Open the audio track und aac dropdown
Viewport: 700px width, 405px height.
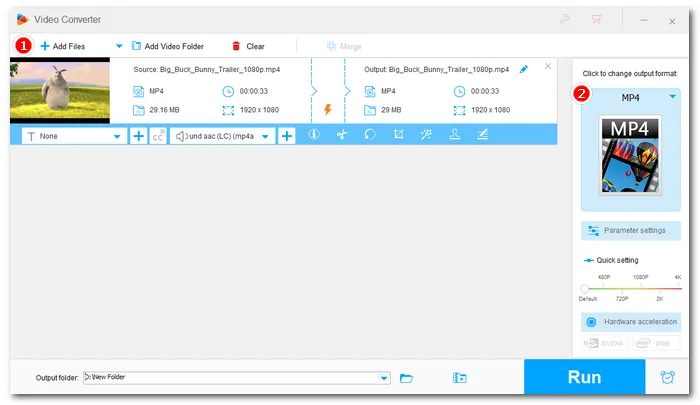222,136
